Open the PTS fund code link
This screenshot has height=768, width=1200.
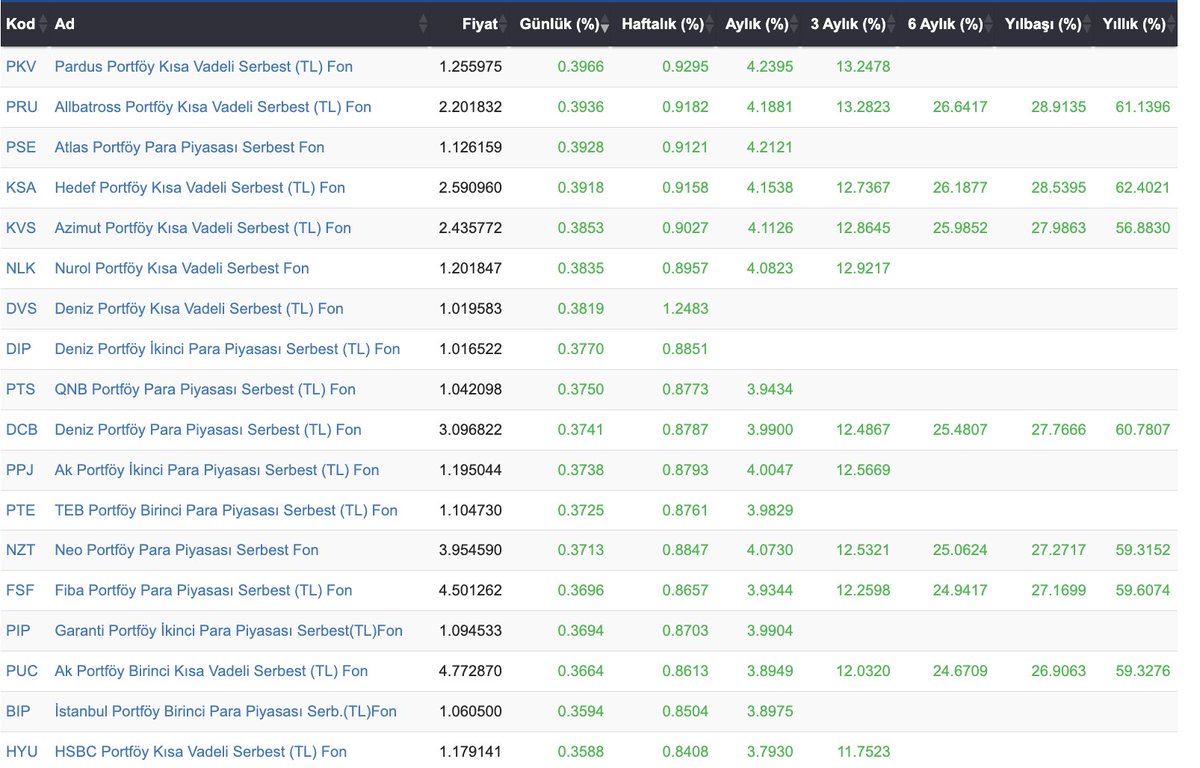pos(20,389)
